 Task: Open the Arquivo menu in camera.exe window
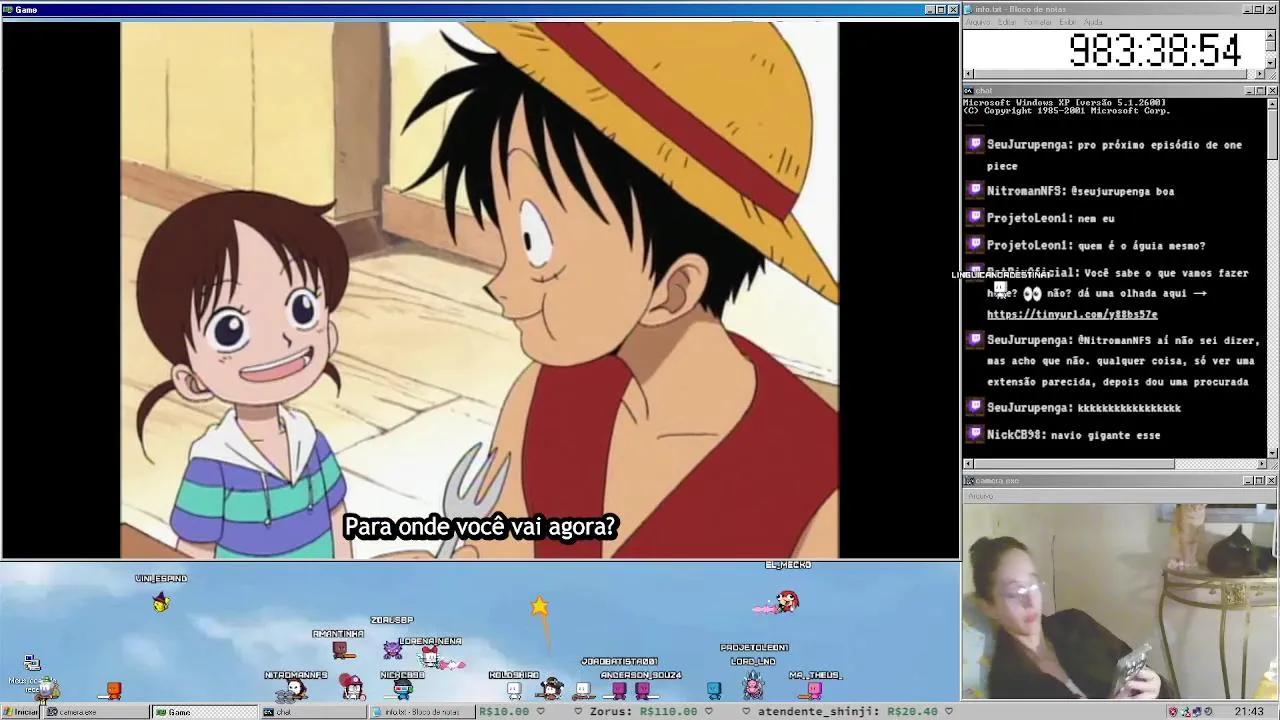click(x=980, y=496)
